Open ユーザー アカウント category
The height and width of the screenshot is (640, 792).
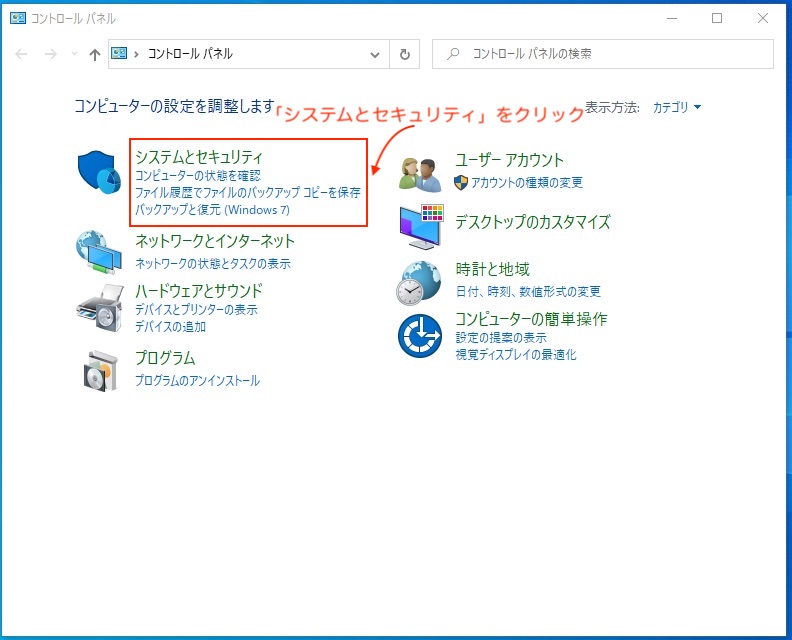pos(509,160)
